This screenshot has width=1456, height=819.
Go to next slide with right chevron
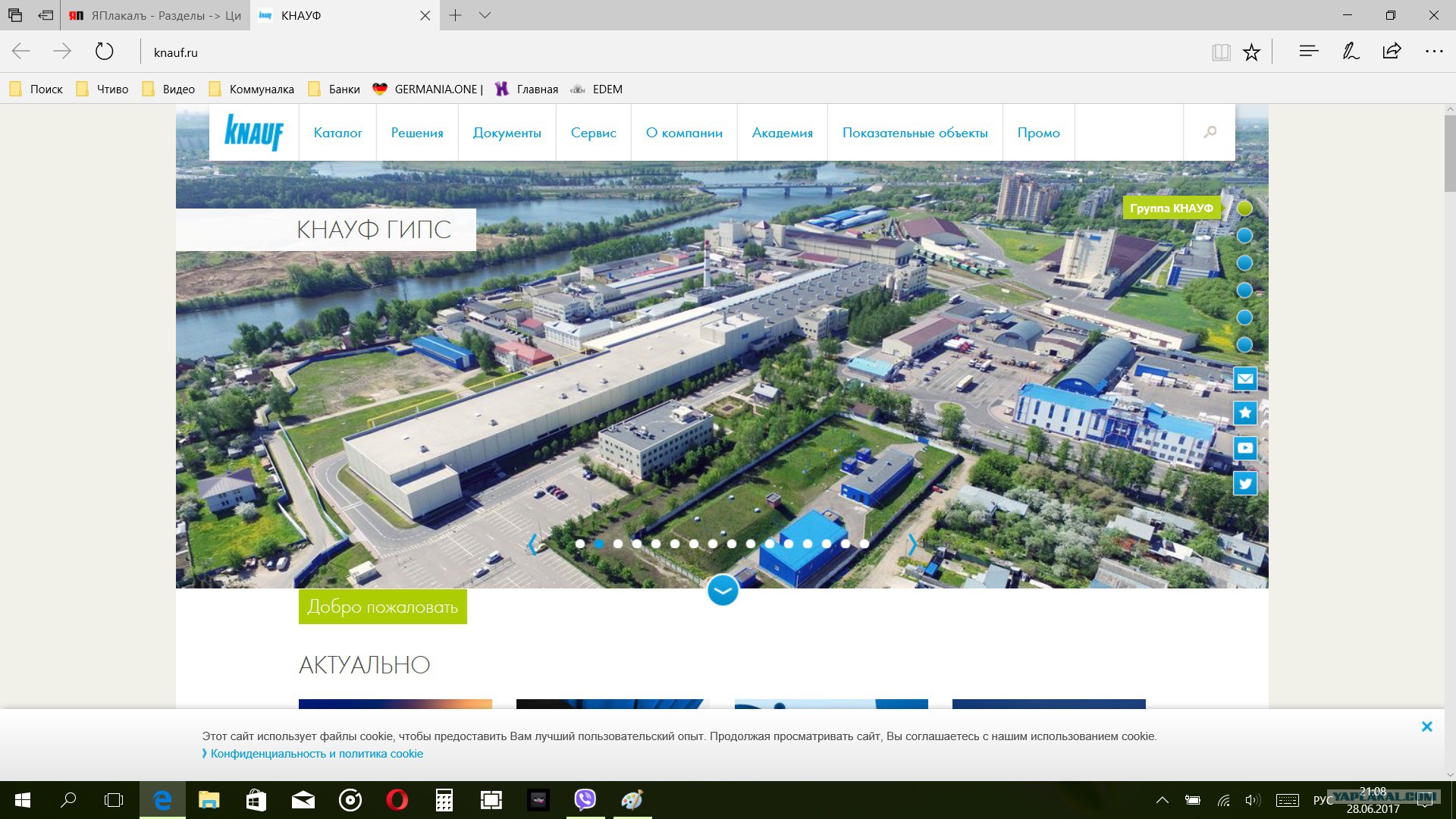click(x=912, y=544)
